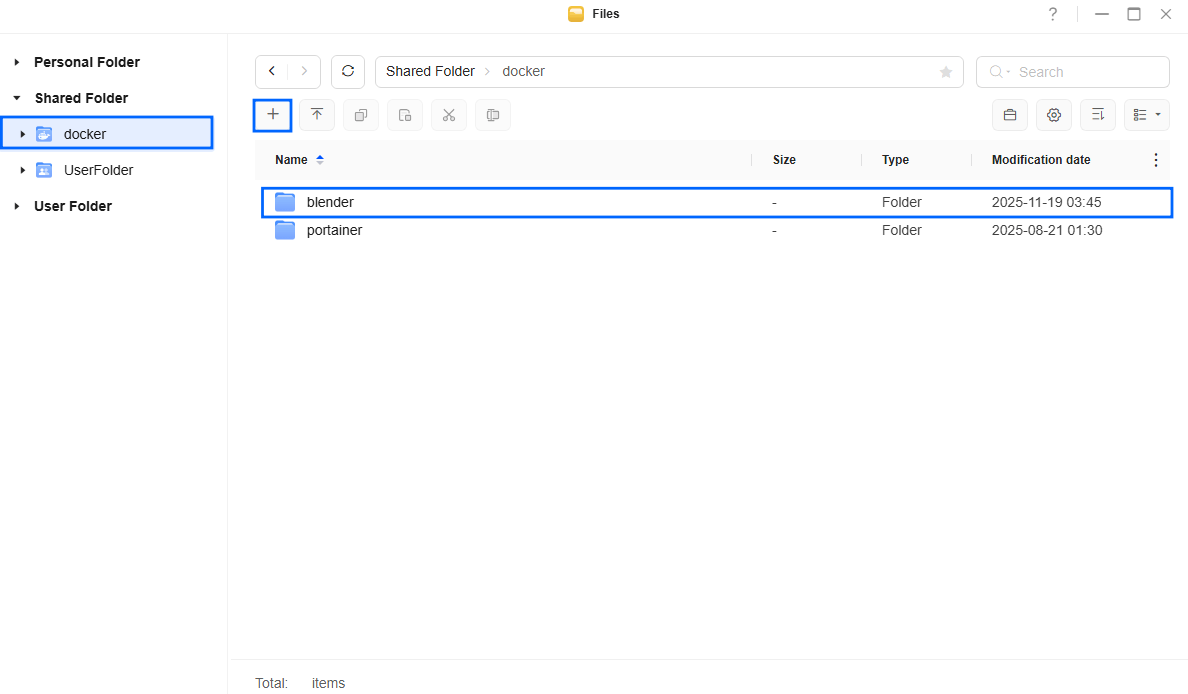
Task: Add docker path to favorites with star
Action: tap(945, 72)
